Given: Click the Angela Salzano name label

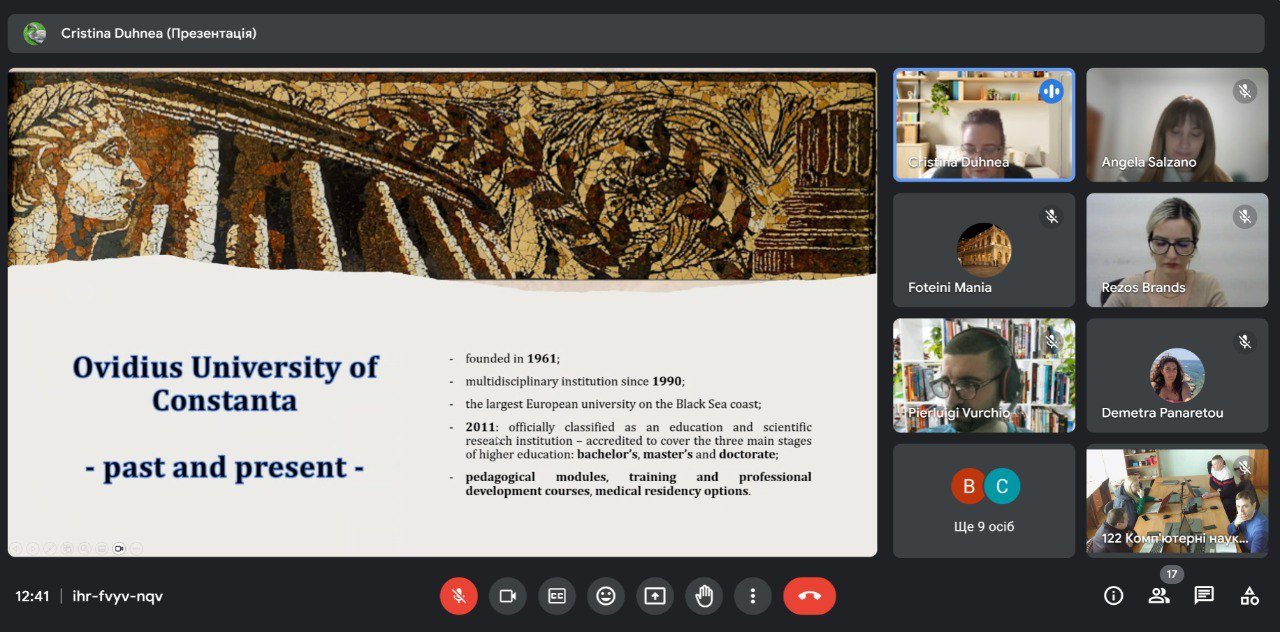Looking at the screenshot, I should pos(1148,162).
